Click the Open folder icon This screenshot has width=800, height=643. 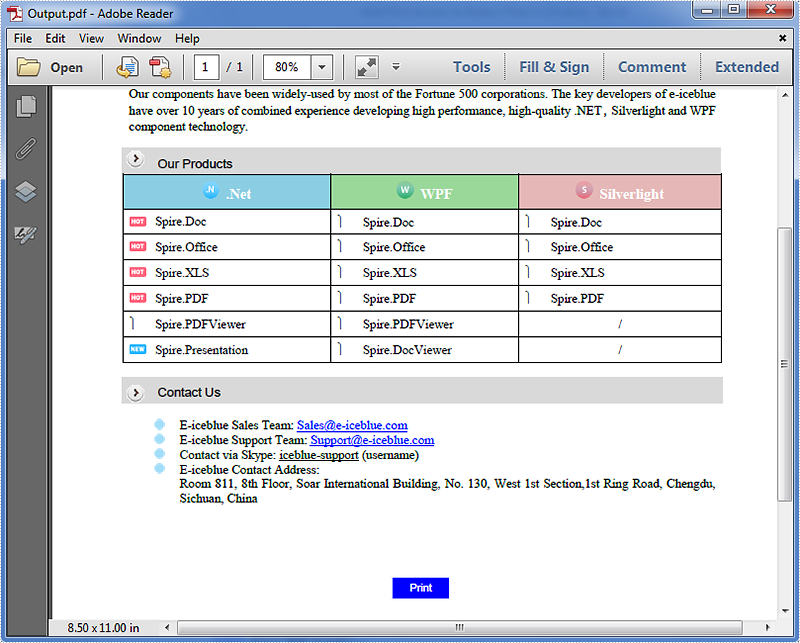pos(29,68)
